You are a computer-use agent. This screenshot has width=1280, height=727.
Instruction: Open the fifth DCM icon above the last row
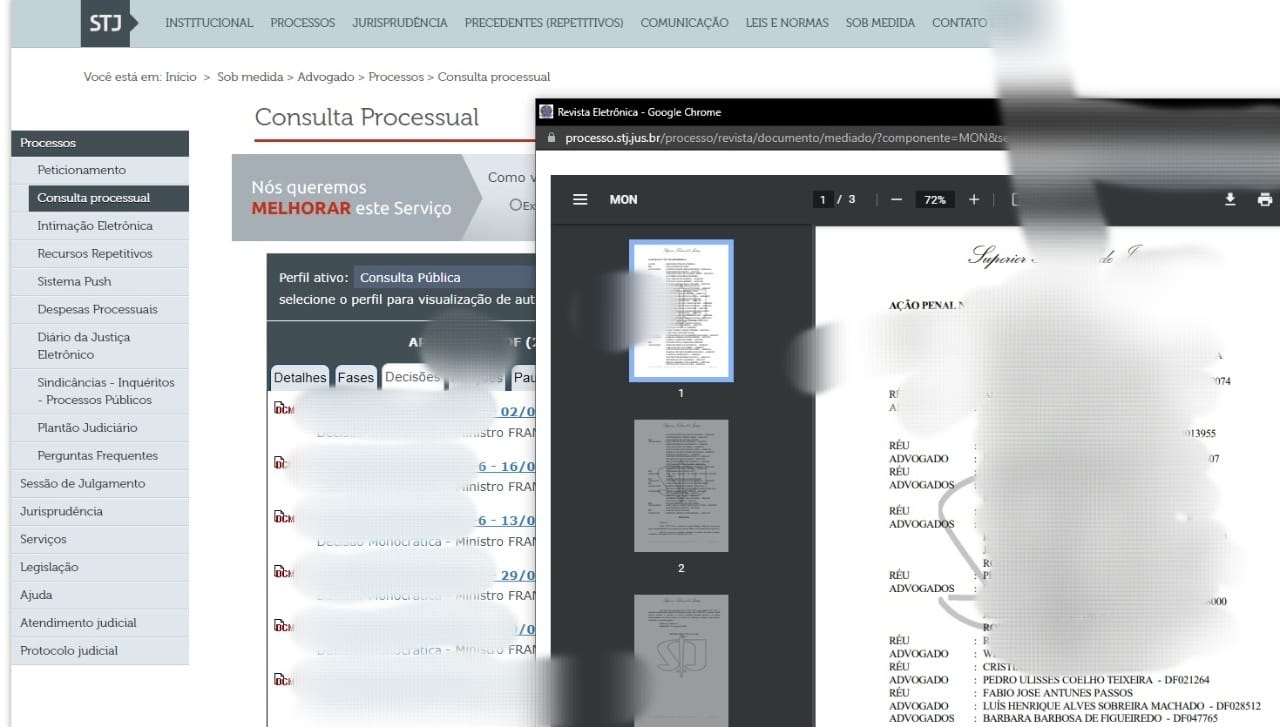284,626
